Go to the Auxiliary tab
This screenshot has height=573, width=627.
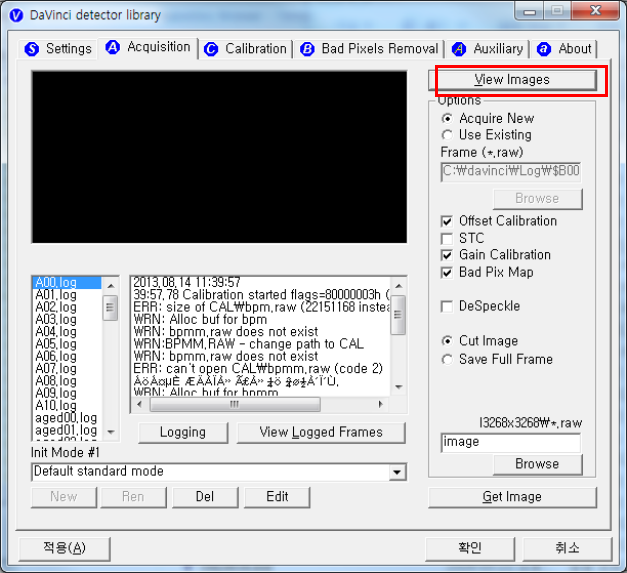coord(487,49)
